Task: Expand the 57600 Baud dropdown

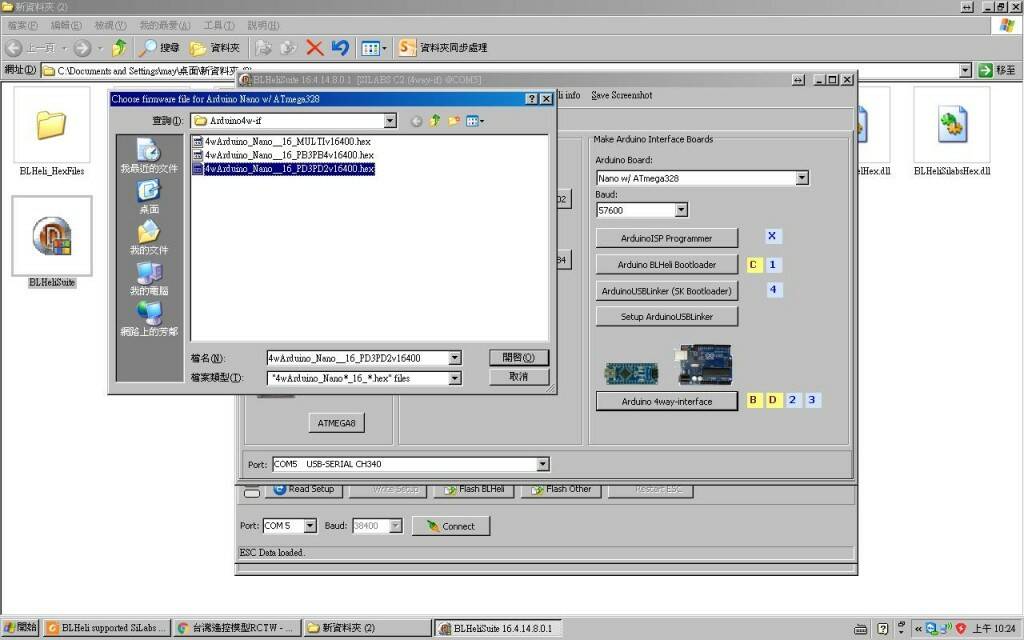Action: pyautogui.click(x=681, y=210)
